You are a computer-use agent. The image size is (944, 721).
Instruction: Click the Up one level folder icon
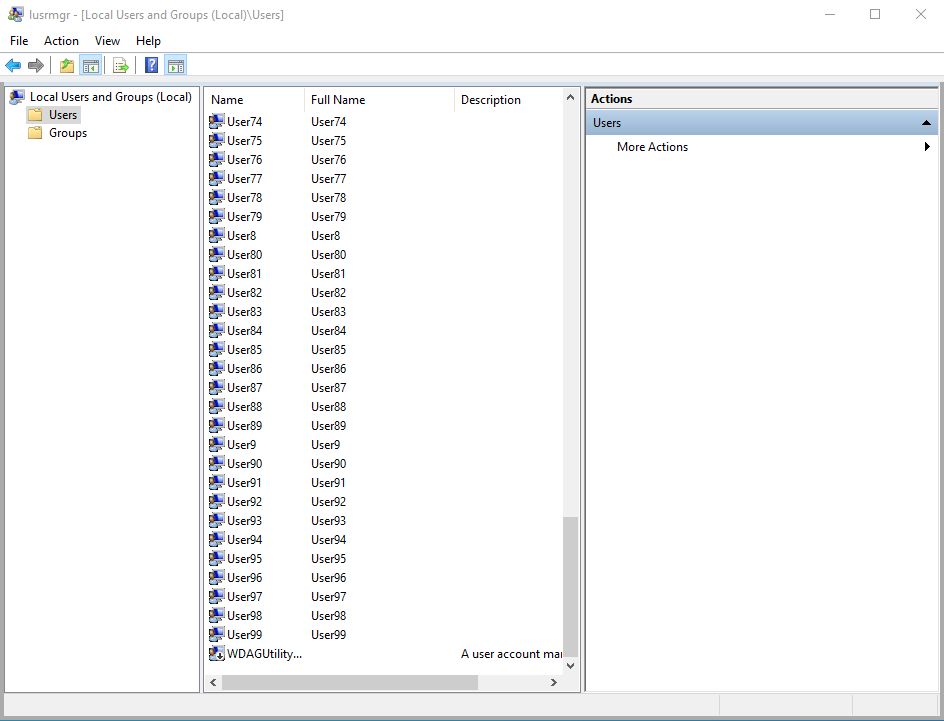click(x=67, y=66)
